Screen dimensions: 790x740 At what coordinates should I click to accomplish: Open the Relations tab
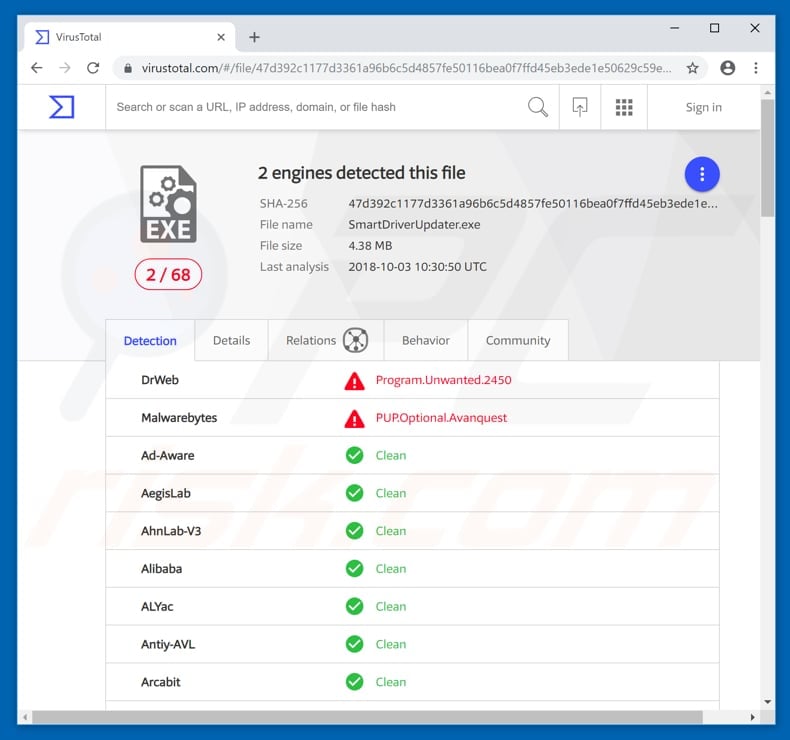click(326, 341)
